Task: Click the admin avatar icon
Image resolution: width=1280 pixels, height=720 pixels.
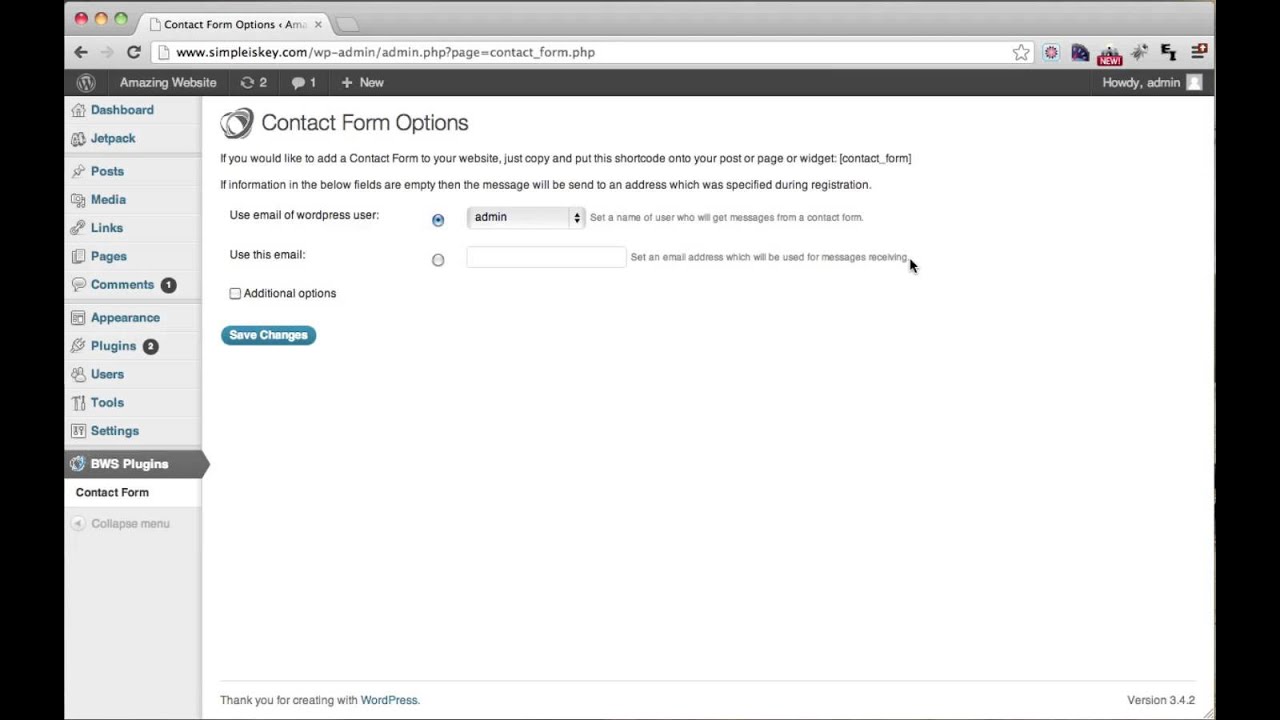Action: point(1194,83)
